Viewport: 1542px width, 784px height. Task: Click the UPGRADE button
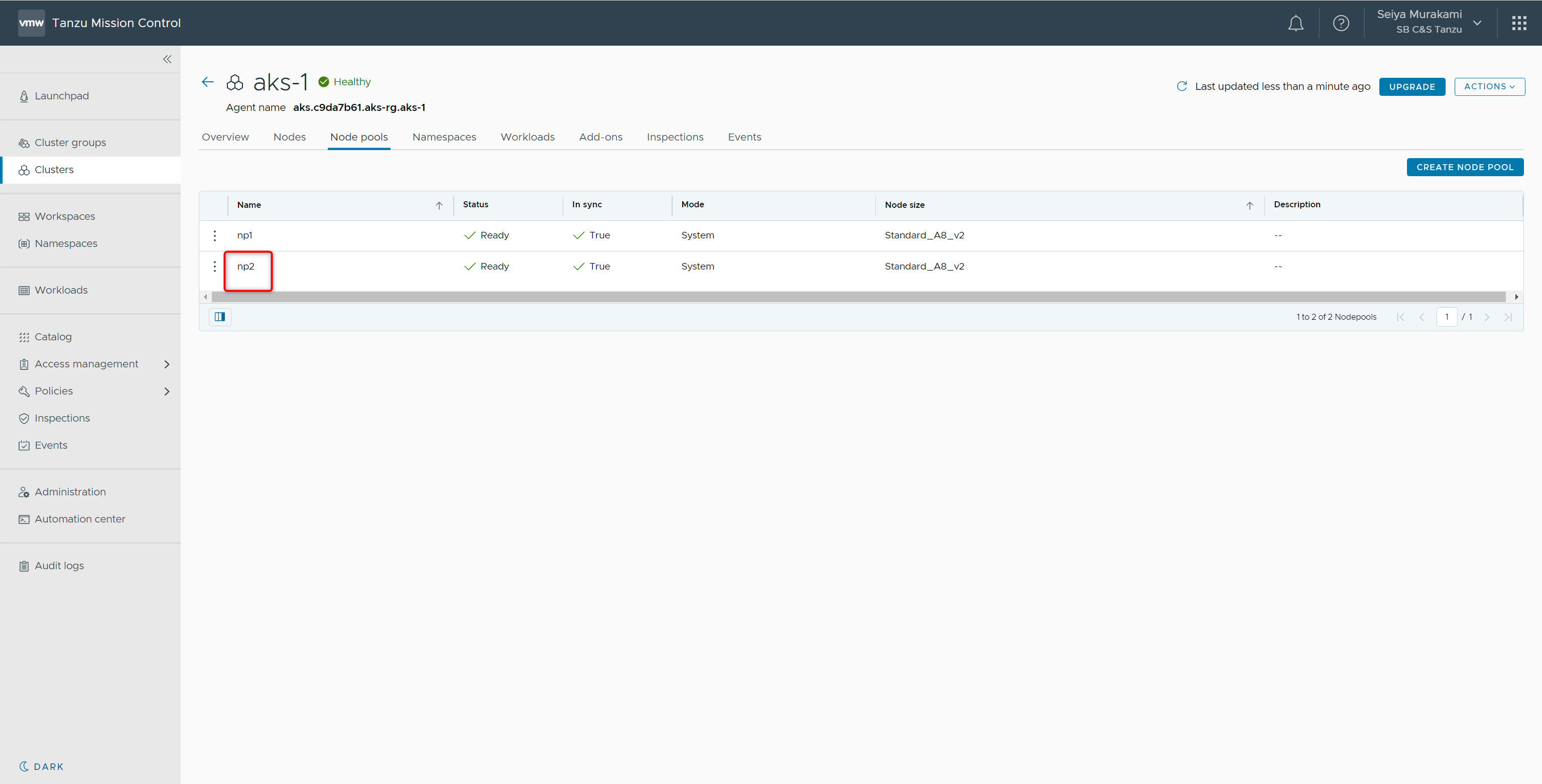coord(1411,87)
